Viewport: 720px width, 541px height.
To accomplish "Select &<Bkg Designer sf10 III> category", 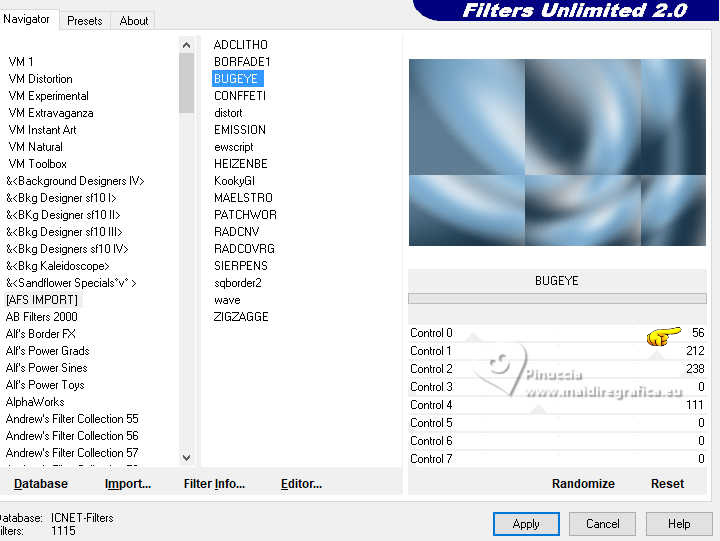I will tap(64, 231).
